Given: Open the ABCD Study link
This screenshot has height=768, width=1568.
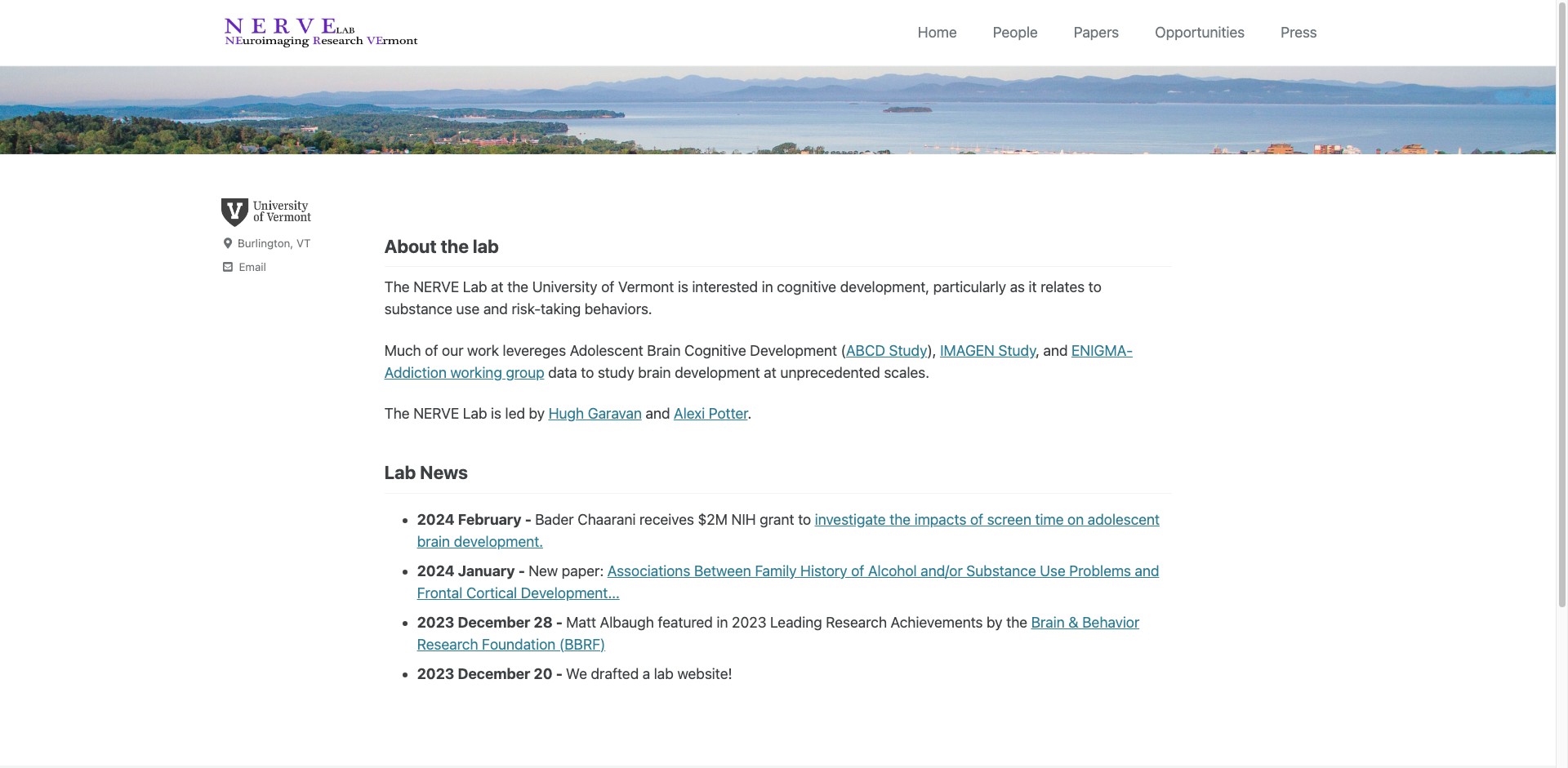Looking at the screenshot, I should point(887,351).
